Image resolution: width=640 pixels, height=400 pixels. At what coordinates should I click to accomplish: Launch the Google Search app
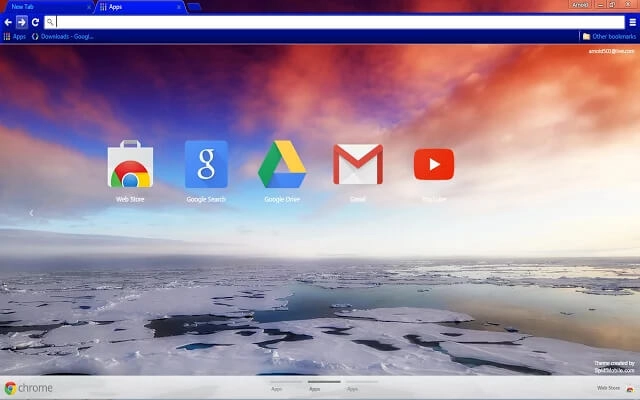click(206, 164)
